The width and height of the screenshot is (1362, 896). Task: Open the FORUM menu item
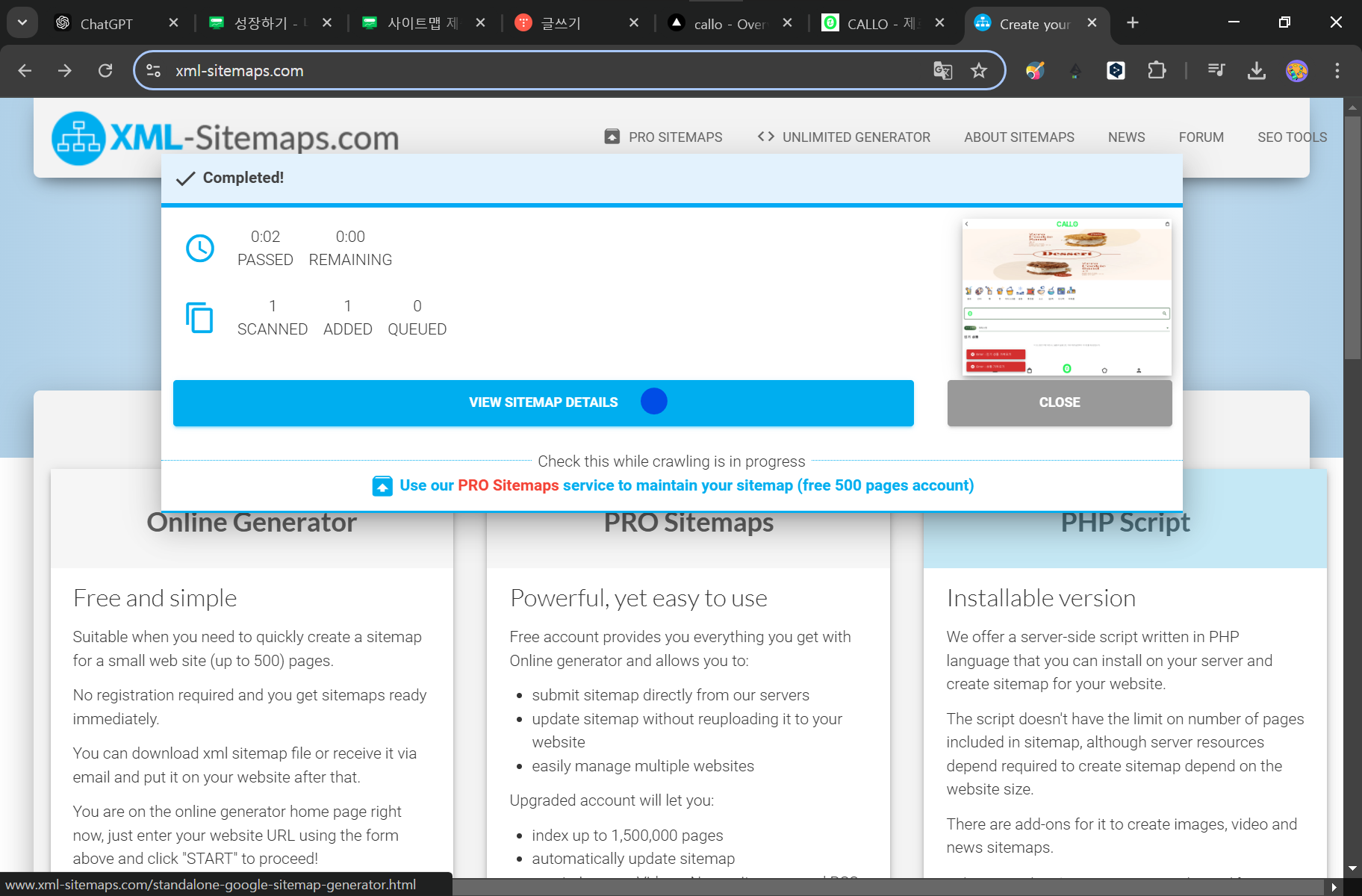point(1201,137)
